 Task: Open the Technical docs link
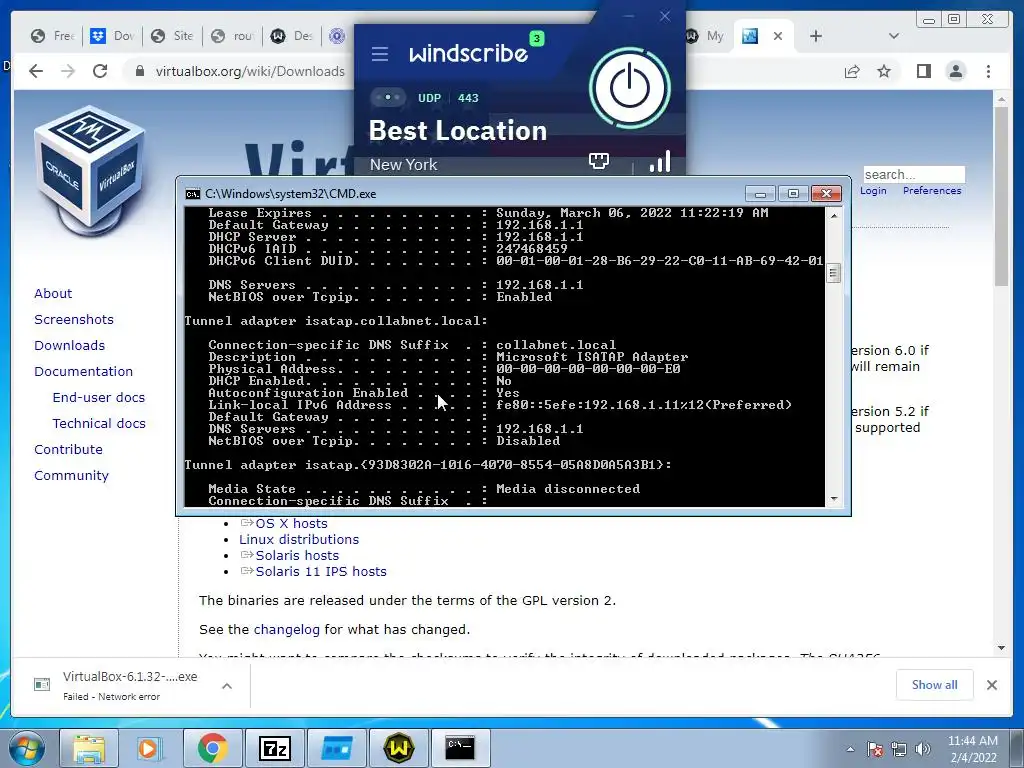[99, 424]
